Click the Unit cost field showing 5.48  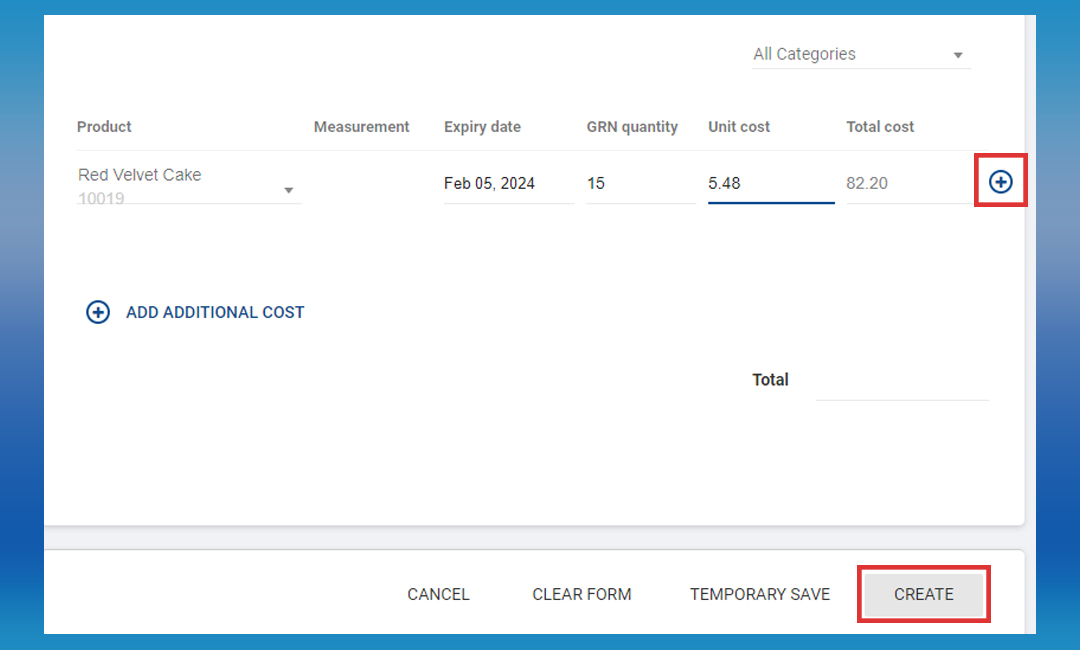tap(770, 184)
